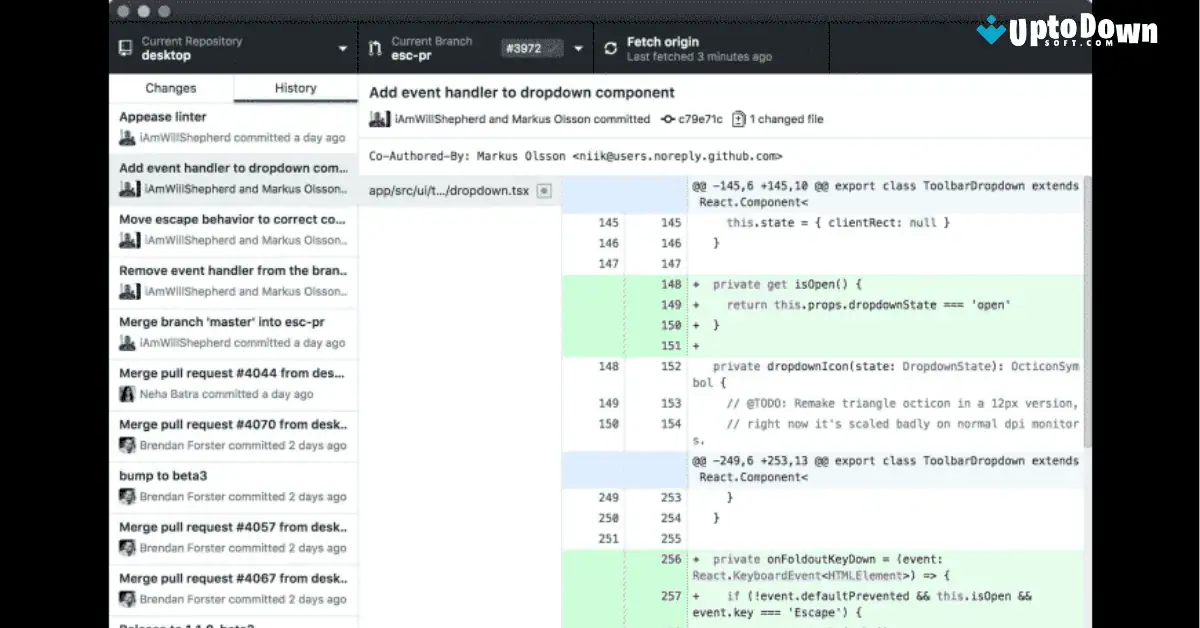Viewport: 1200px width, 628px height.
Task: Expand the dropdown arrow beside #3972
Action: click(x=577, y=47)
